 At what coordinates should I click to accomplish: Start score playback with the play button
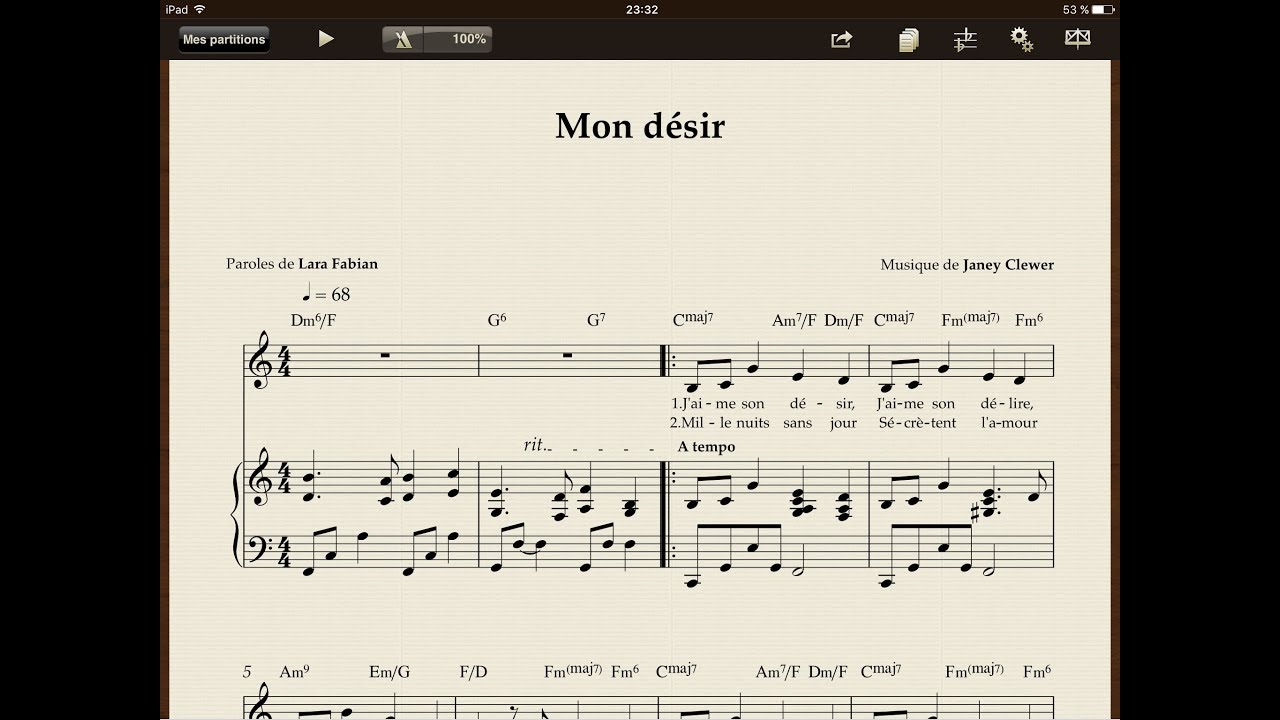[326, 39]
